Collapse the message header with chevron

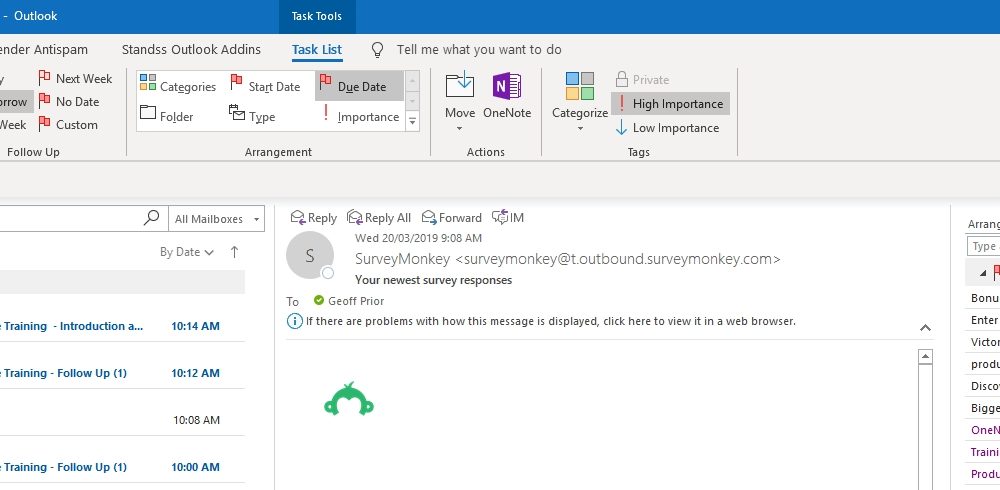click(x=925, y=328)
